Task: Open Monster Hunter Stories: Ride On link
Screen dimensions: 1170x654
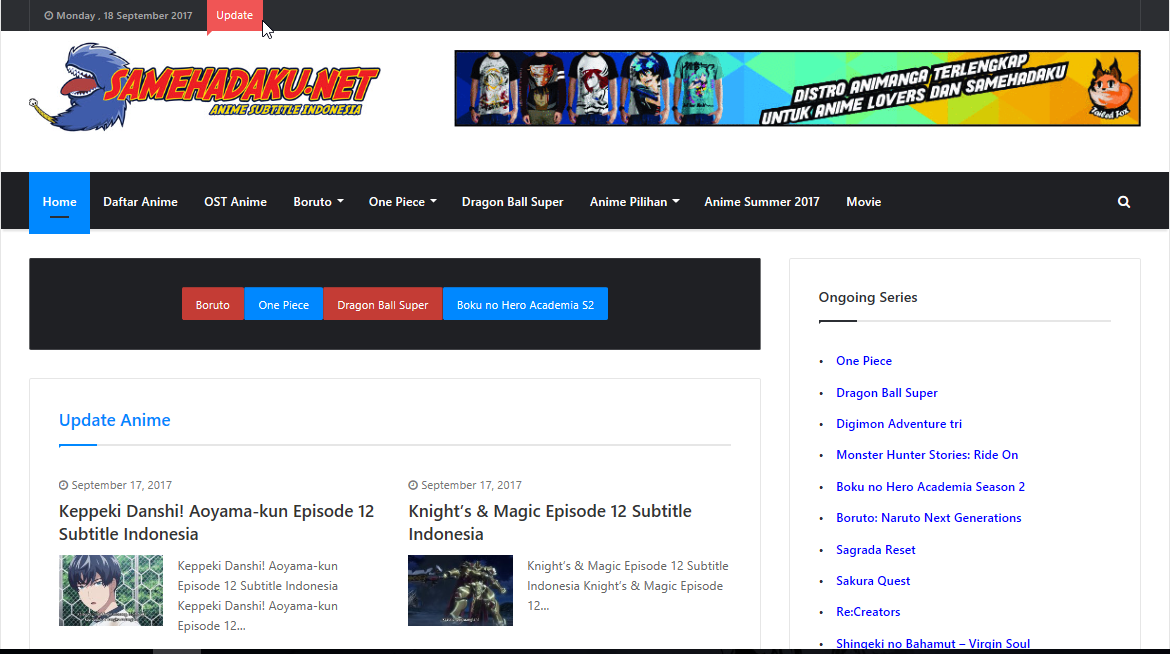Action: click(927, 455)
